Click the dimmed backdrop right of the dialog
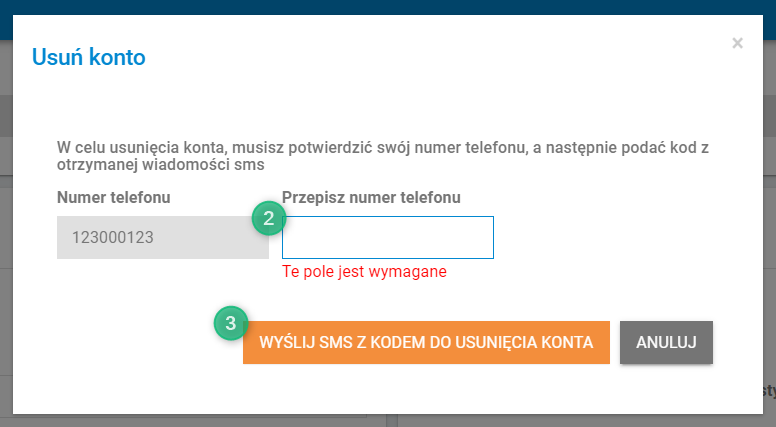The image size is (776, 427). pos(770,223)
